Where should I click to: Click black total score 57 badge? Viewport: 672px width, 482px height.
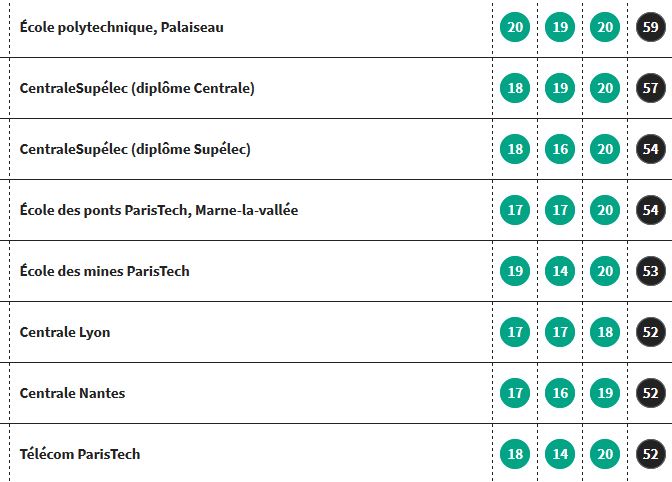[x=651, y=88]
